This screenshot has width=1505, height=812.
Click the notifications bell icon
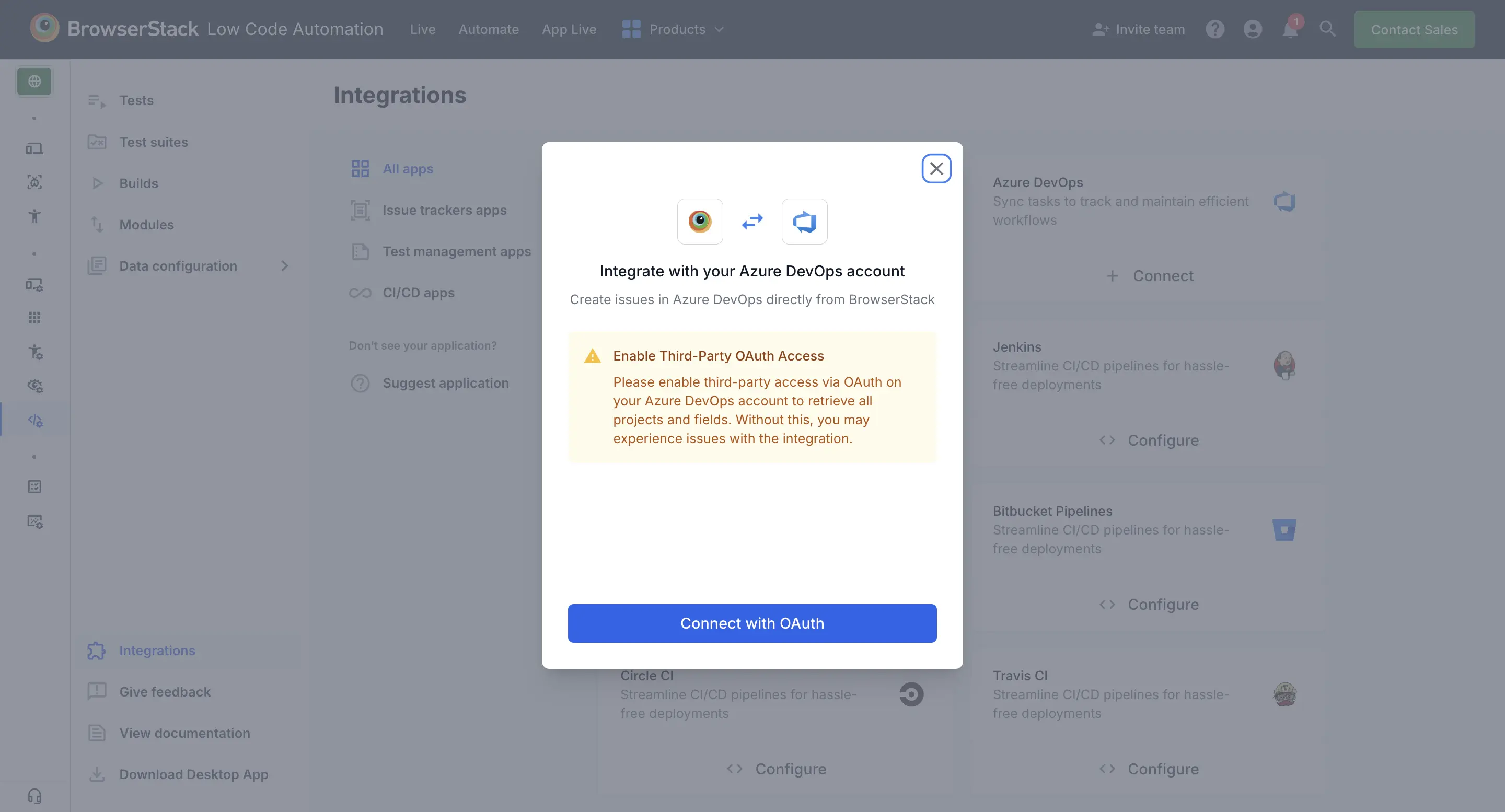coord(1289,29)
